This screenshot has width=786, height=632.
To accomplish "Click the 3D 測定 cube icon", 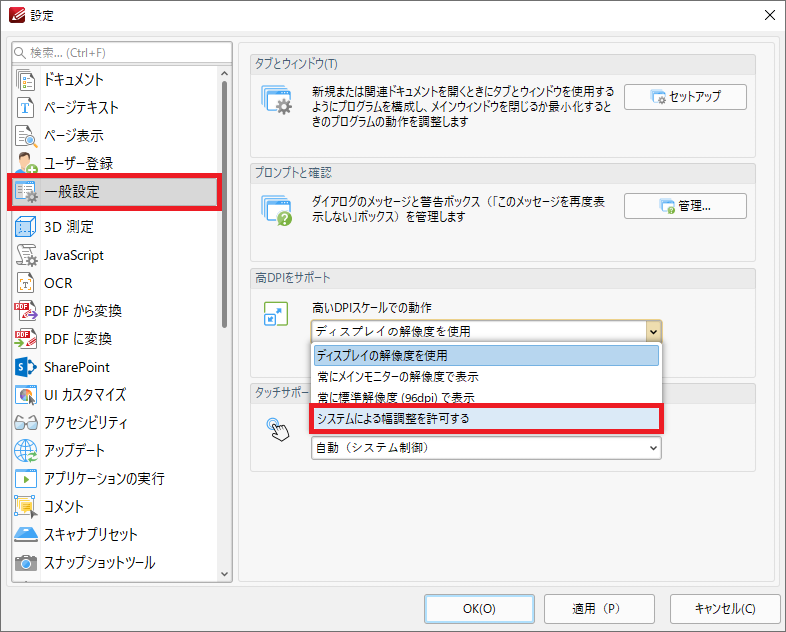I will tap(26, 227).
